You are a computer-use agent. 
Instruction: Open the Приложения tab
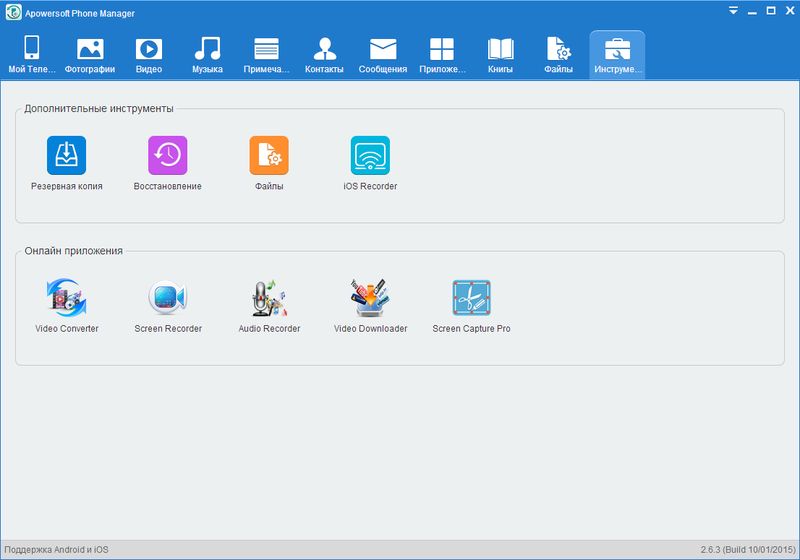442,55
